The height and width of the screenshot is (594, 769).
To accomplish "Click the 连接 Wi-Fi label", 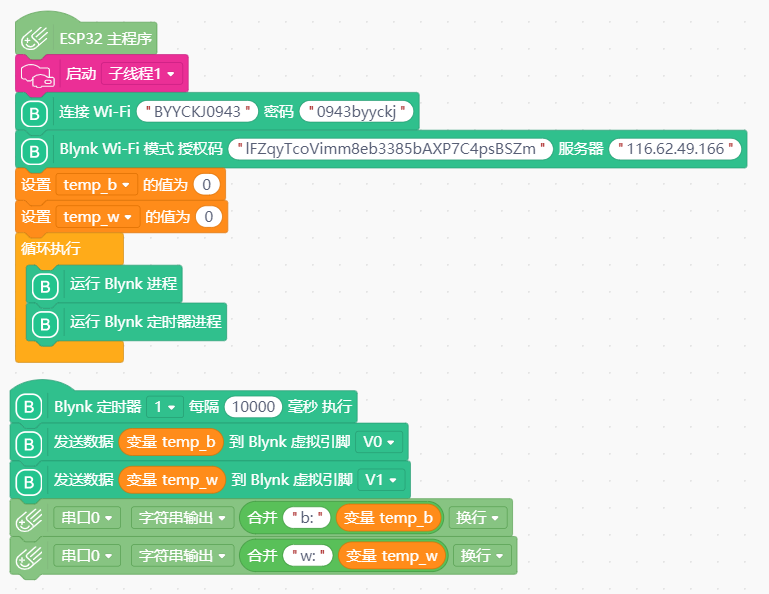I will pos(95,112).
